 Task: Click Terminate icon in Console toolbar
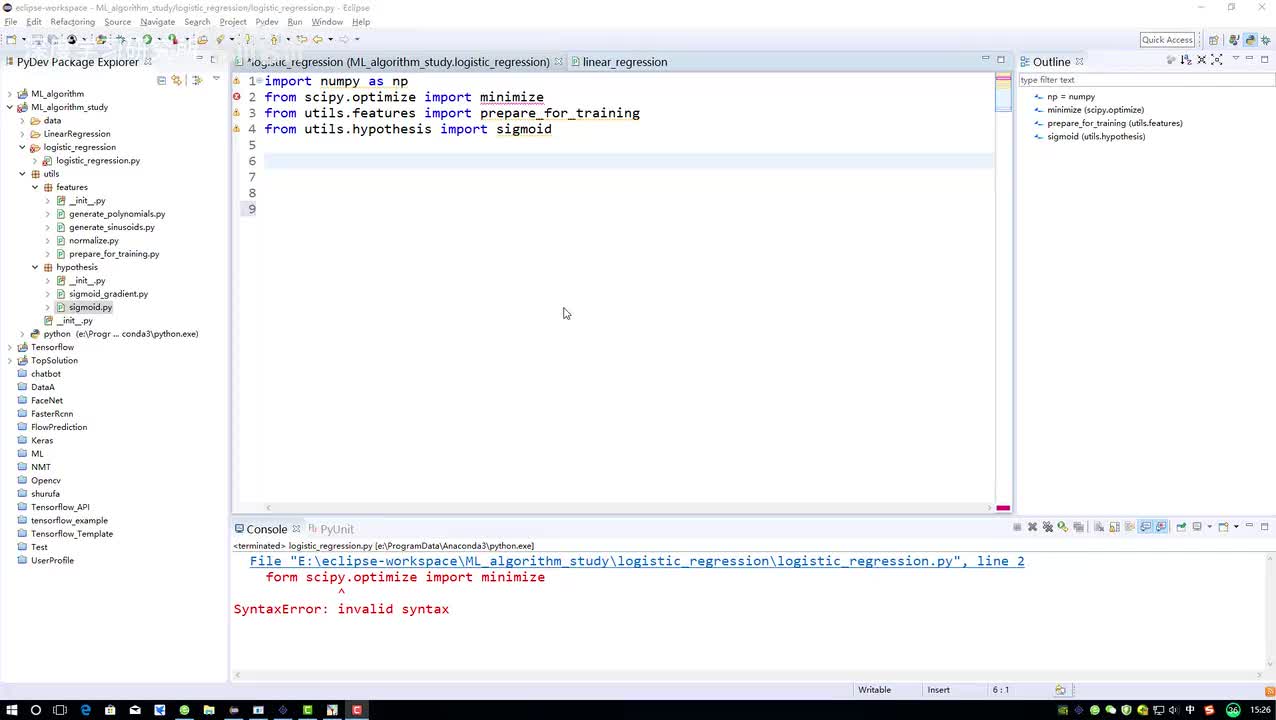point(1017,527)
